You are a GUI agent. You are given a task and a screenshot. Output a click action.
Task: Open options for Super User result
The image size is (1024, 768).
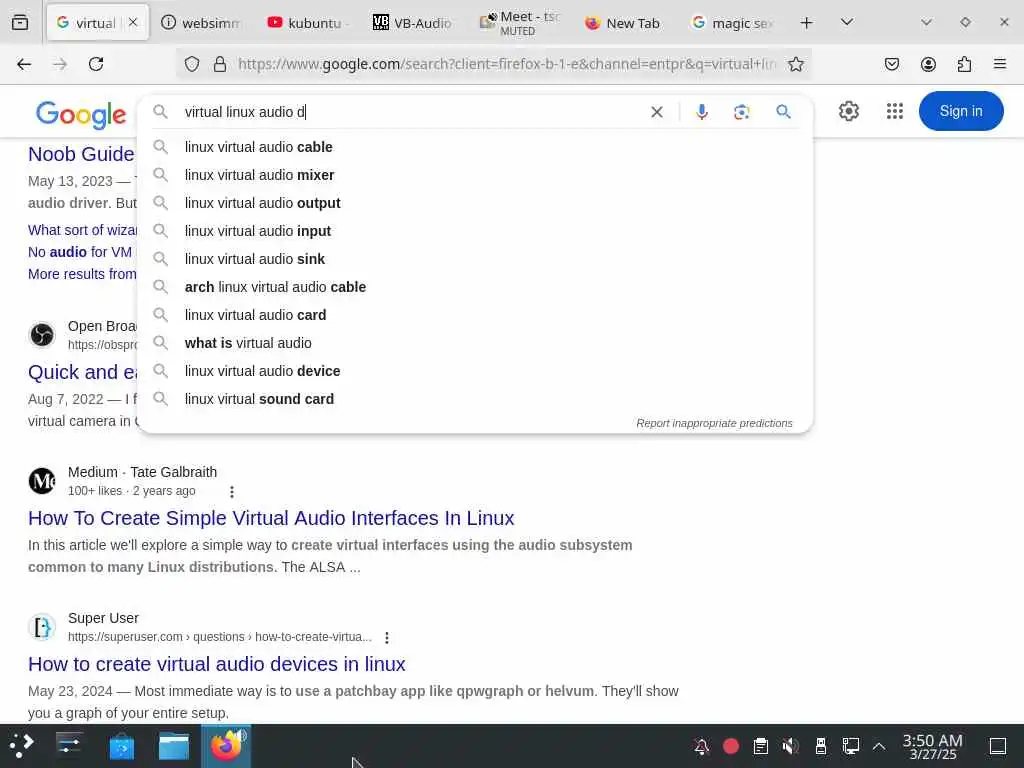coord(387,637)
